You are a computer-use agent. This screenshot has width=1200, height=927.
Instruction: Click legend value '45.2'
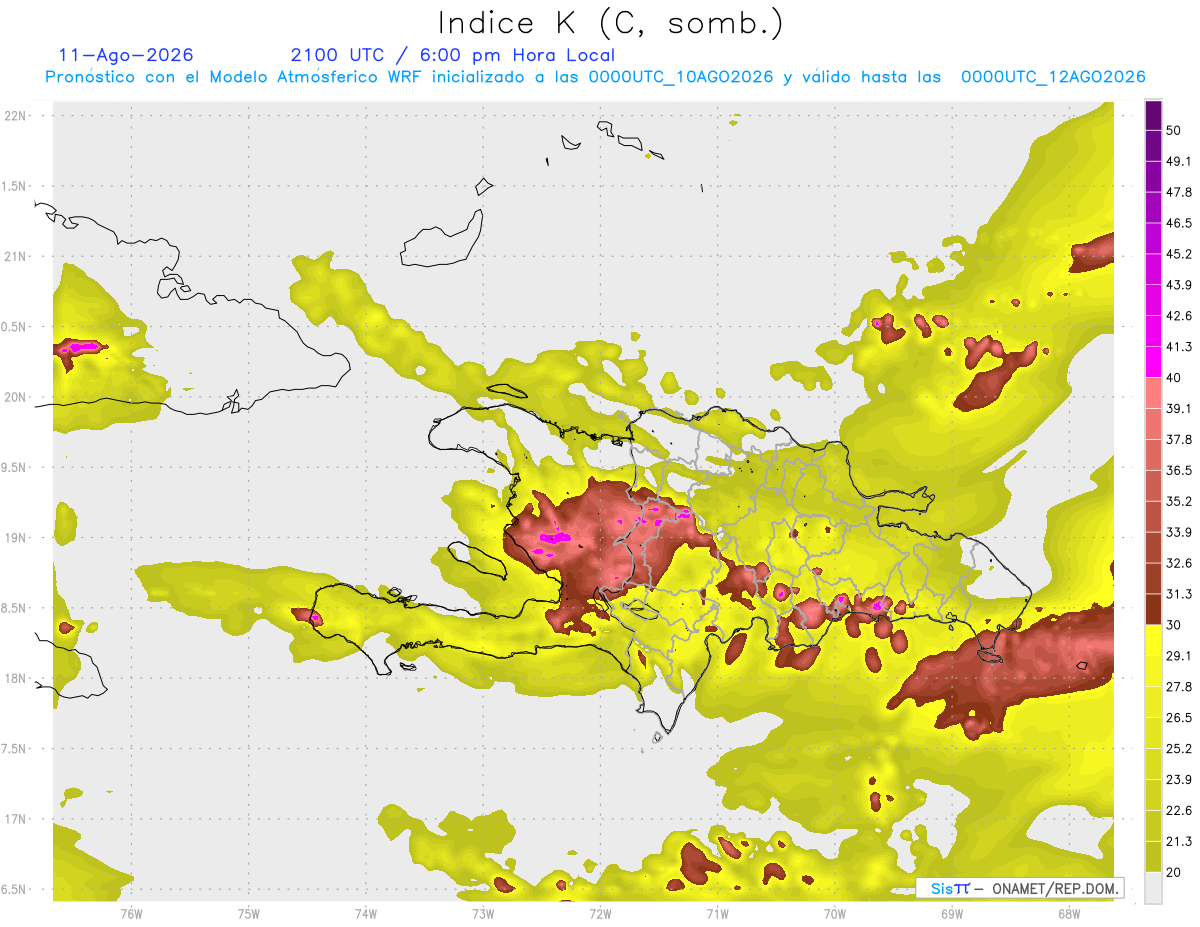click(x=1179, y=254)
